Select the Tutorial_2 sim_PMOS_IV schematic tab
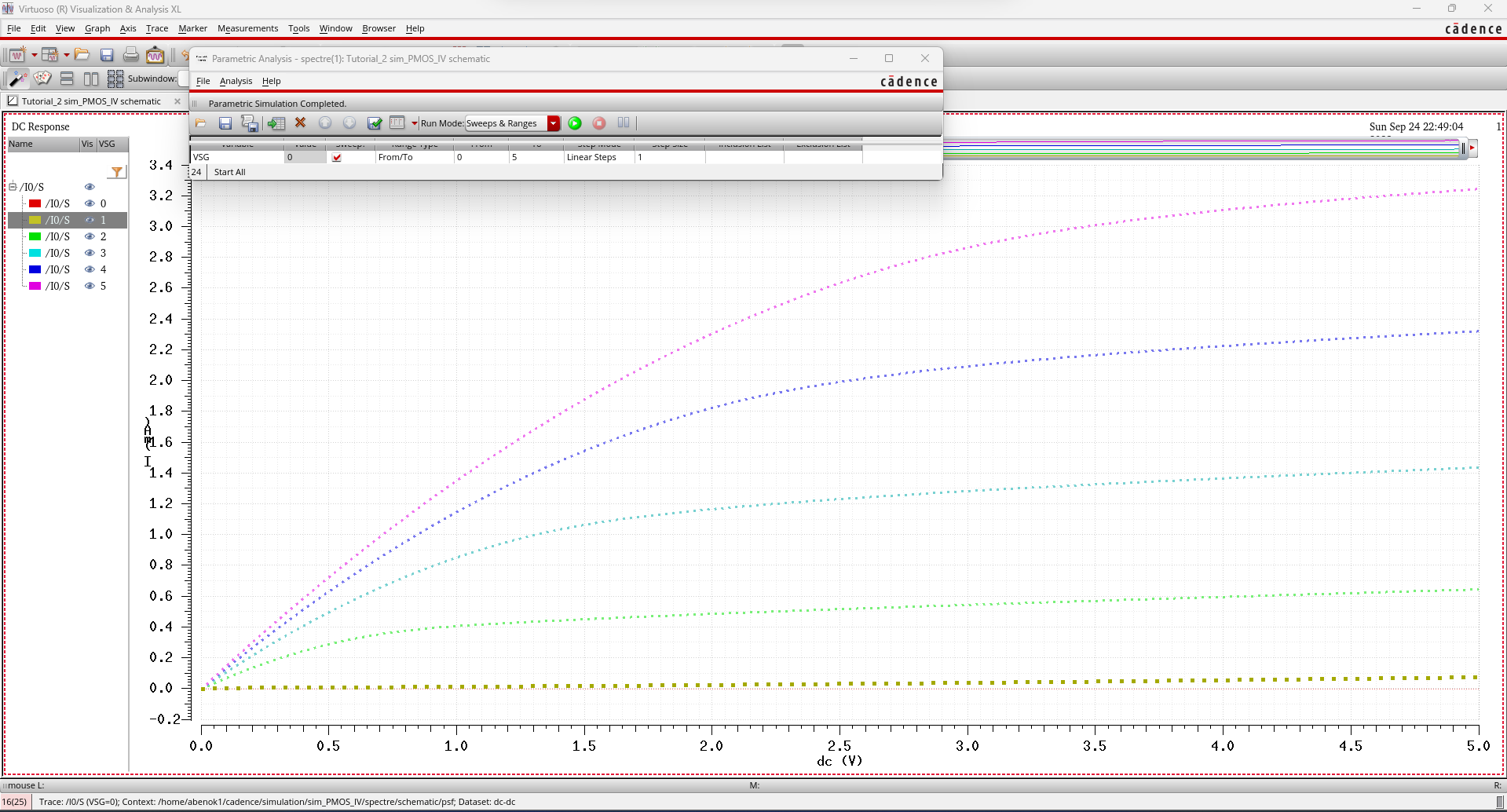The image size is (1507, 812). click(90, 101)
